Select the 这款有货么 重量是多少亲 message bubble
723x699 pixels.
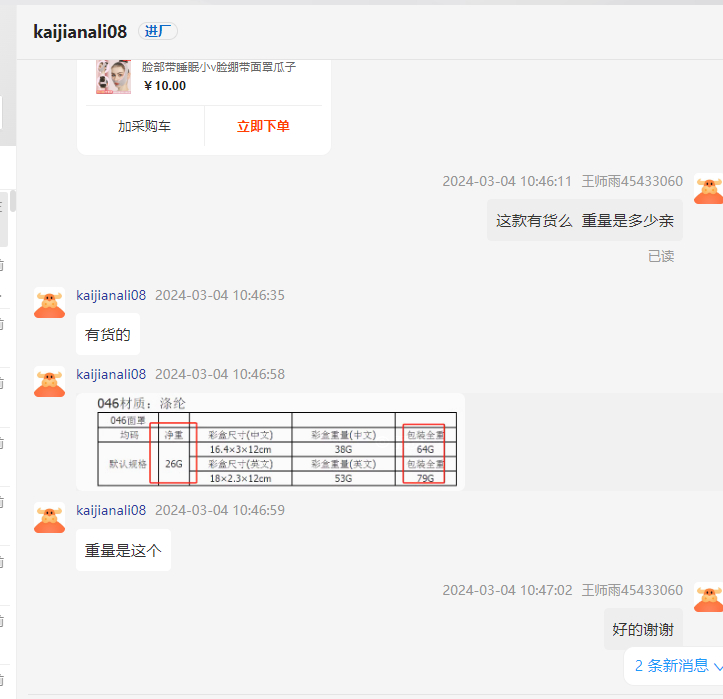[x=585, y=220]
